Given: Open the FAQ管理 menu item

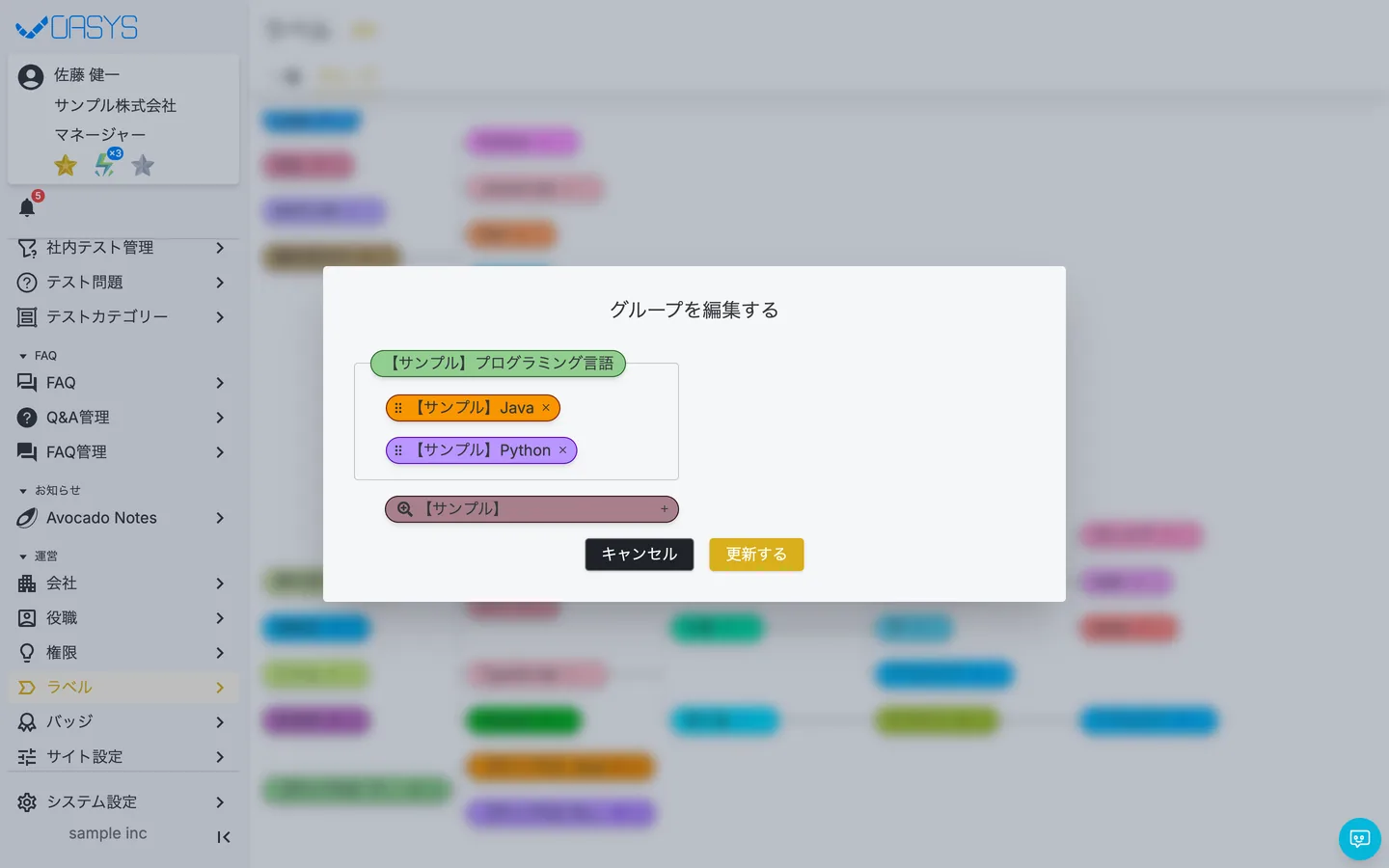Looking at the screenshot, I should click(x=123, y=452).
